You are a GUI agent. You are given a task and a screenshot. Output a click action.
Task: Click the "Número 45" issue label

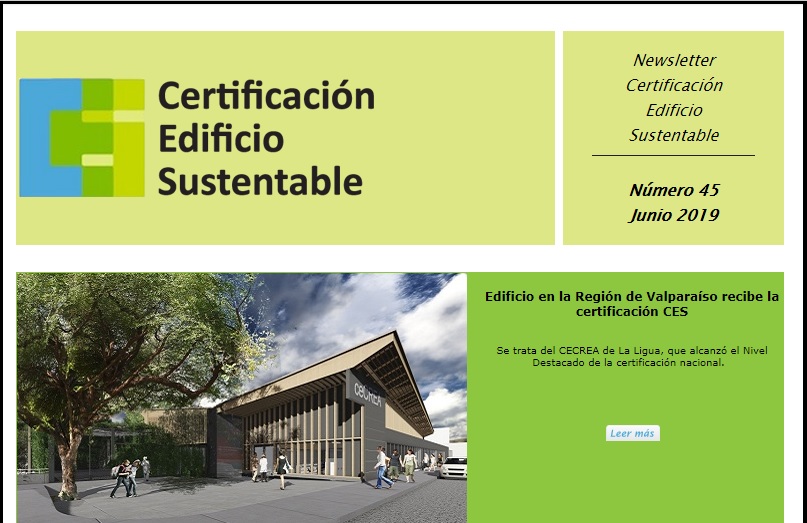click(x=674, y=190)
